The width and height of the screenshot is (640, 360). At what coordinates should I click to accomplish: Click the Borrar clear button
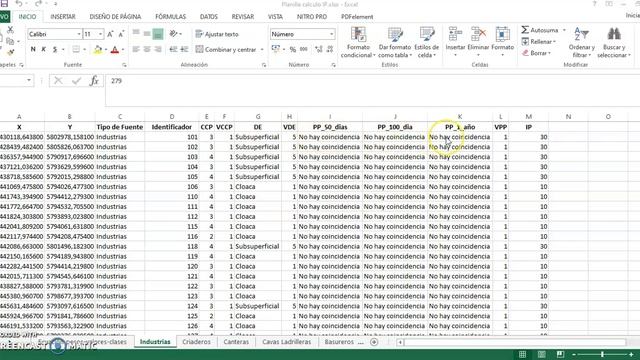tap(536, 53)
